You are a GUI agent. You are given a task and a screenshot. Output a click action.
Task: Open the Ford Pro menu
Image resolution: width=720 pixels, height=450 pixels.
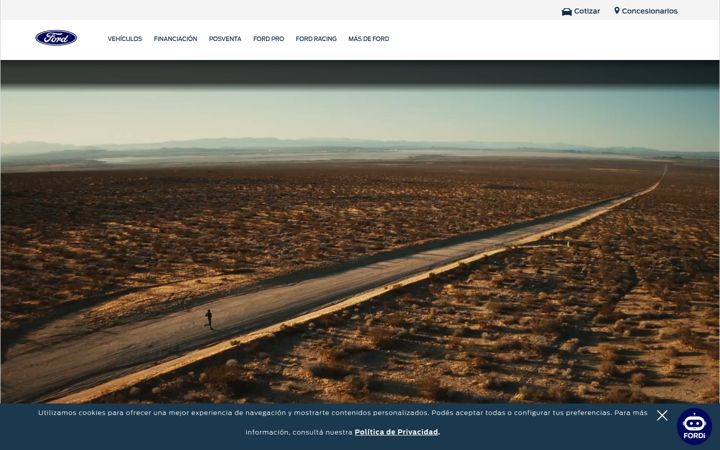pos(269,39)
